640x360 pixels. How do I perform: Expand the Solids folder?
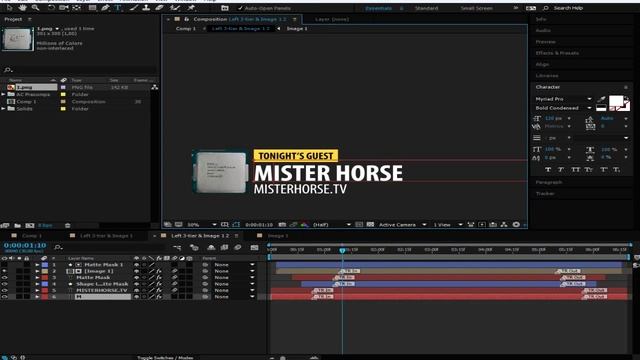[4, 109]
